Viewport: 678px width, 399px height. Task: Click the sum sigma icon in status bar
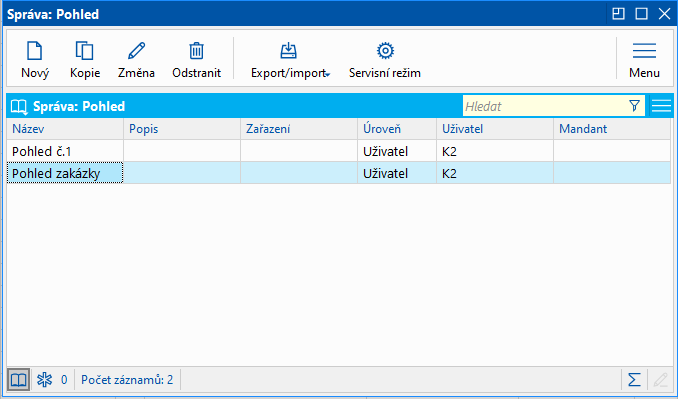click(x=634, y=380)
